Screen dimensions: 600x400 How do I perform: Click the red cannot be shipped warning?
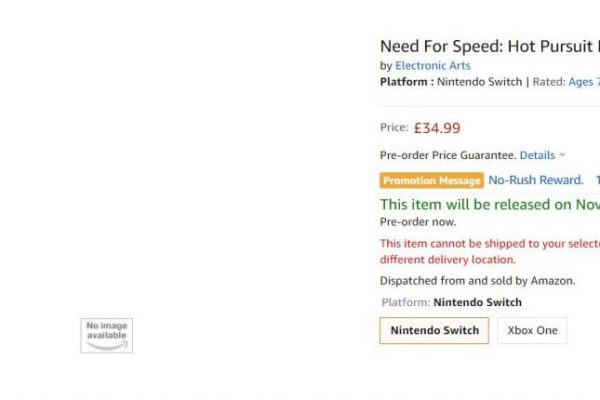coord(490,251)
